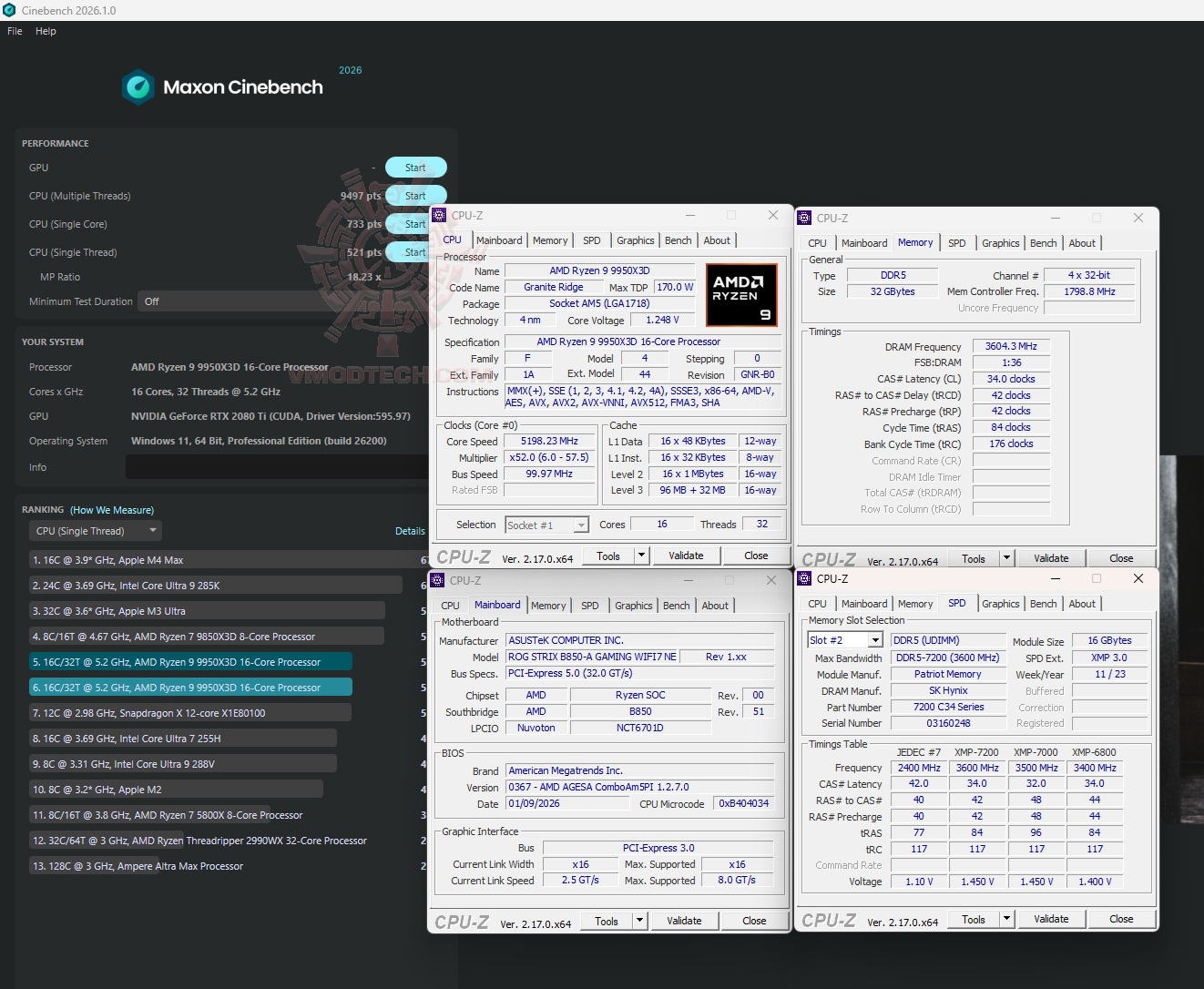Switch to SPD tab in Mainboard window
Image resolution: width=1204 pixels, height=989 pixels.
click(590, 606)
